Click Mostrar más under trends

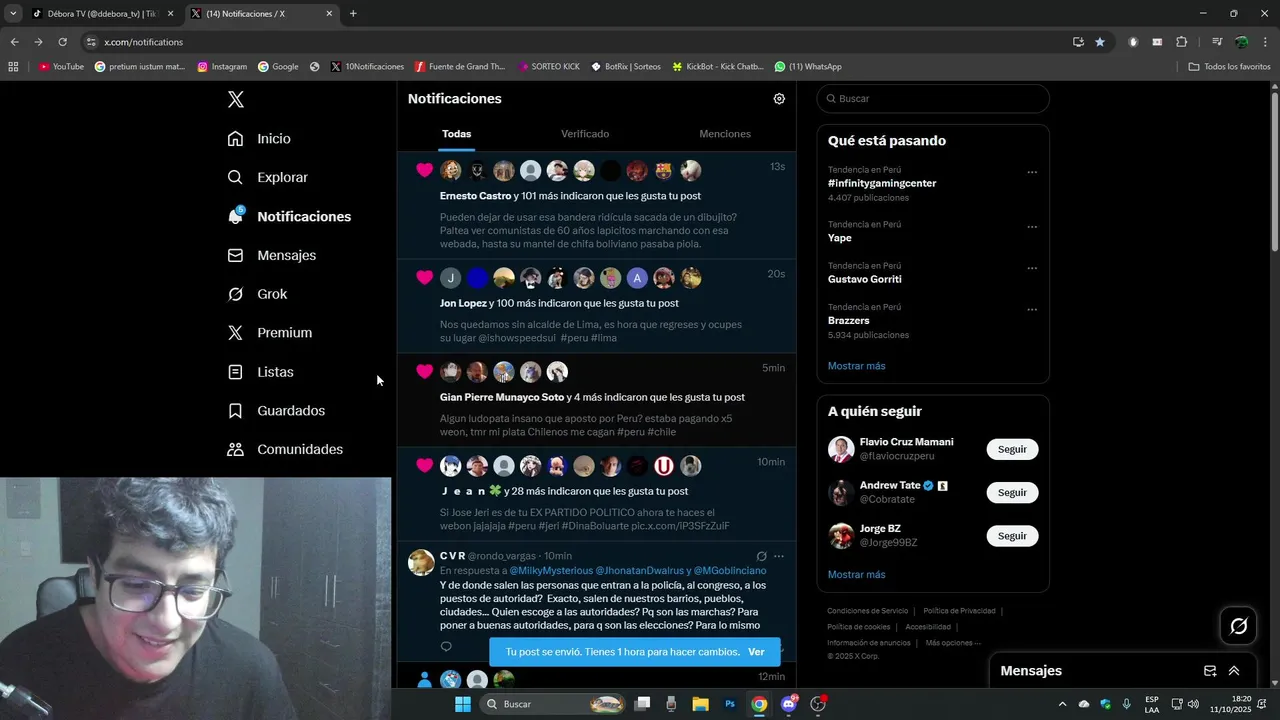[856, 366]
